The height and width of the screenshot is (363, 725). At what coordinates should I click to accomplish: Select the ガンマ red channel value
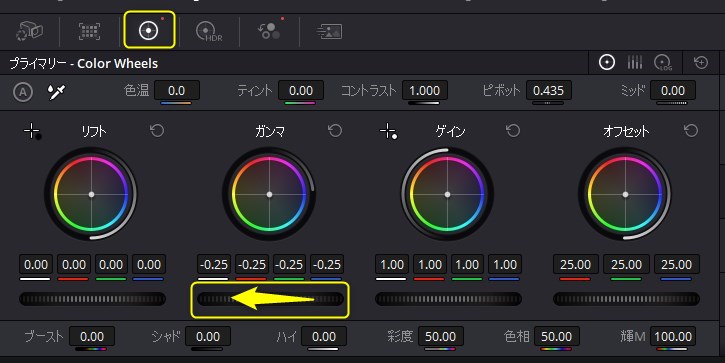tap(252, 265)
